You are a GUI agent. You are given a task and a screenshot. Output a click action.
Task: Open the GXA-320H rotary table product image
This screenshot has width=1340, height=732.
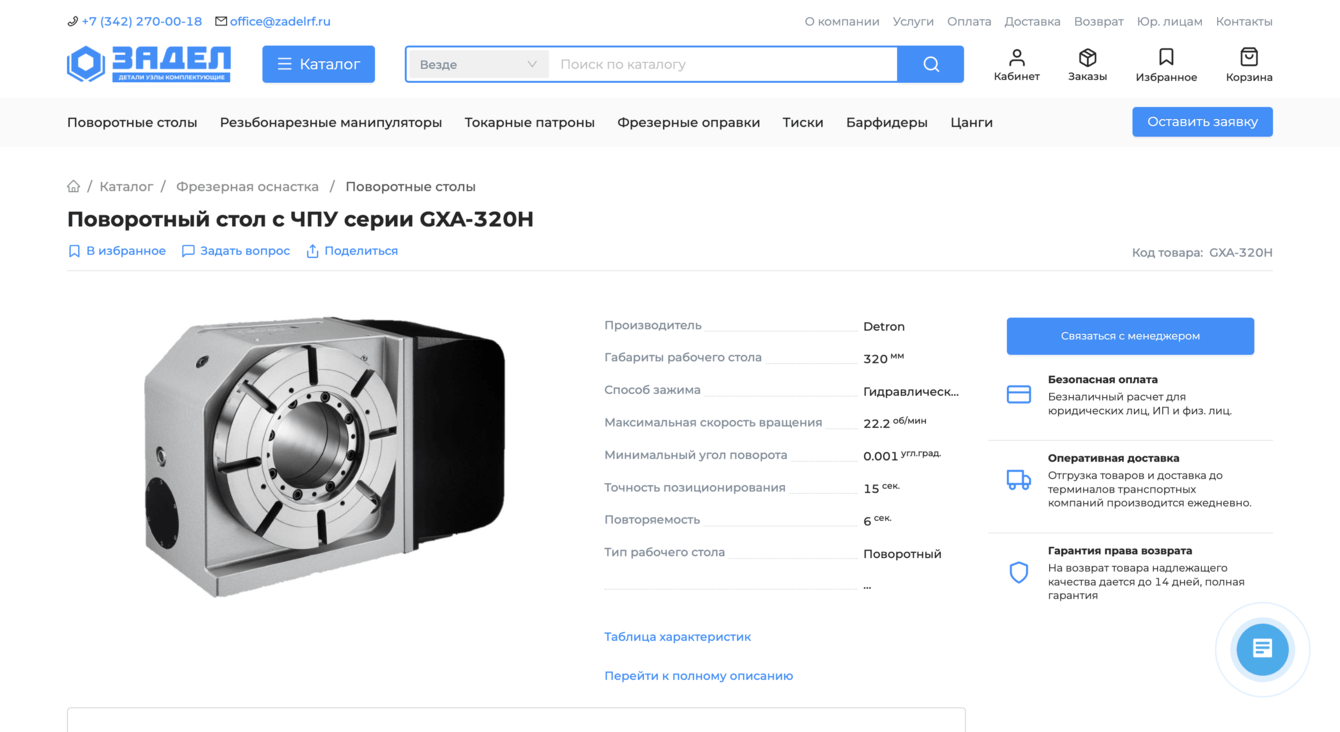[x=324, y=457]
